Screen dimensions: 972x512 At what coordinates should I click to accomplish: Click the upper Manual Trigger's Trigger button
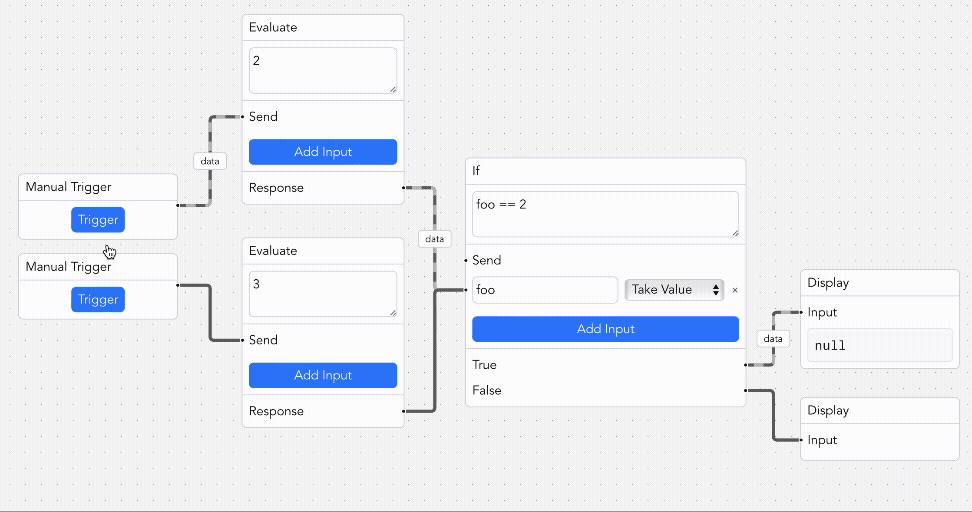click(x=98, y=220)
